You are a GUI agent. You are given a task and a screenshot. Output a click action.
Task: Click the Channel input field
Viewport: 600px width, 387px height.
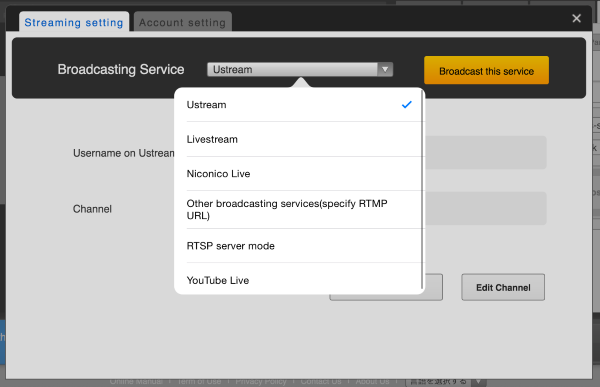pyautogui.click(x=486, y=208)
